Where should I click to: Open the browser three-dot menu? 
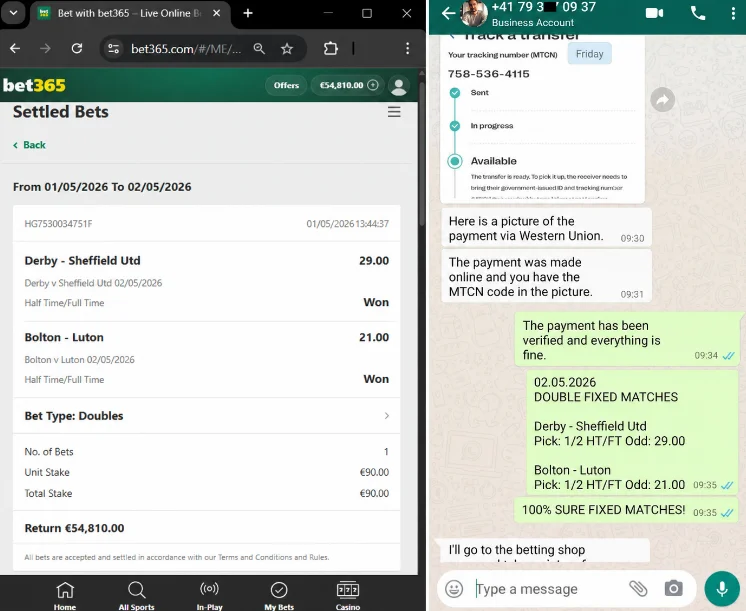(x=407, y=48)
